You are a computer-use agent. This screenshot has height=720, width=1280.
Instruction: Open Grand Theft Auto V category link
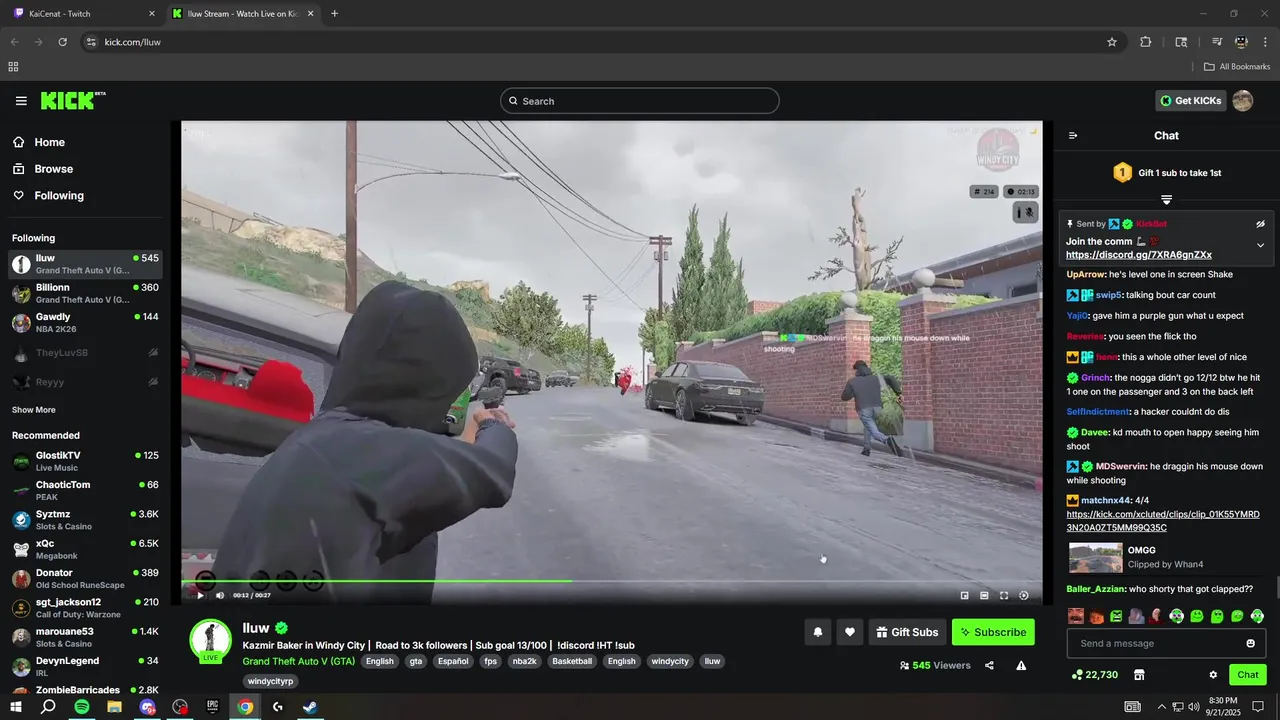click(299, 661)
